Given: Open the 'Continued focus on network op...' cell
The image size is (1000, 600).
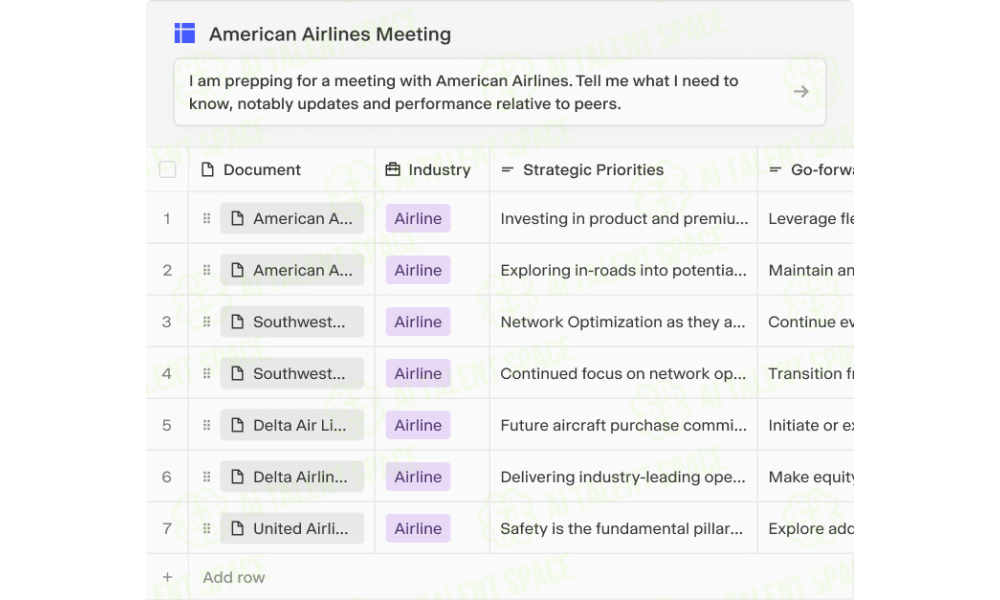Looking at the screenshot, I should click(624, 373).
